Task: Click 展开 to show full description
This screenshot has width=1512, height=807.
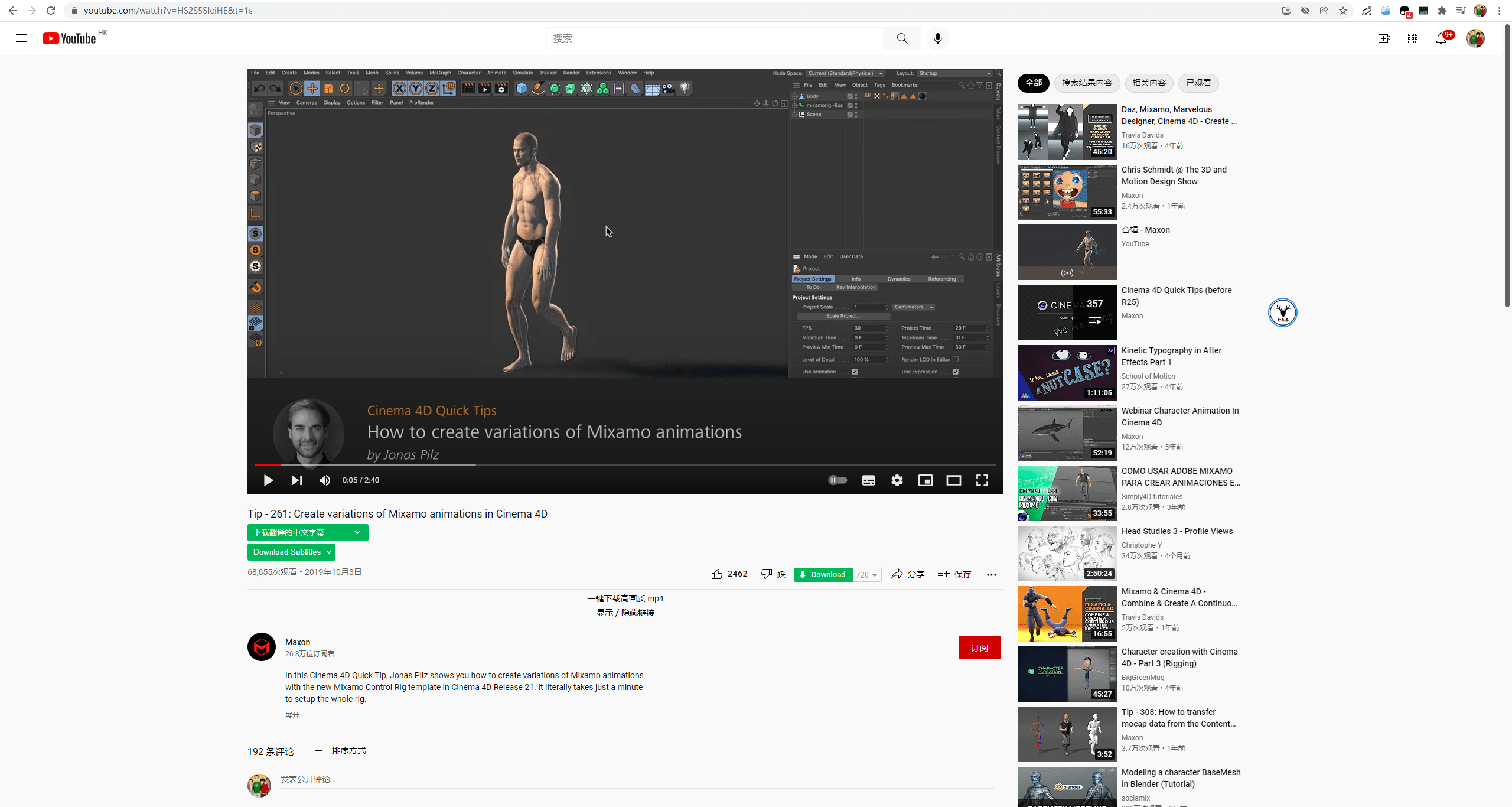Action: pos(292,715)
